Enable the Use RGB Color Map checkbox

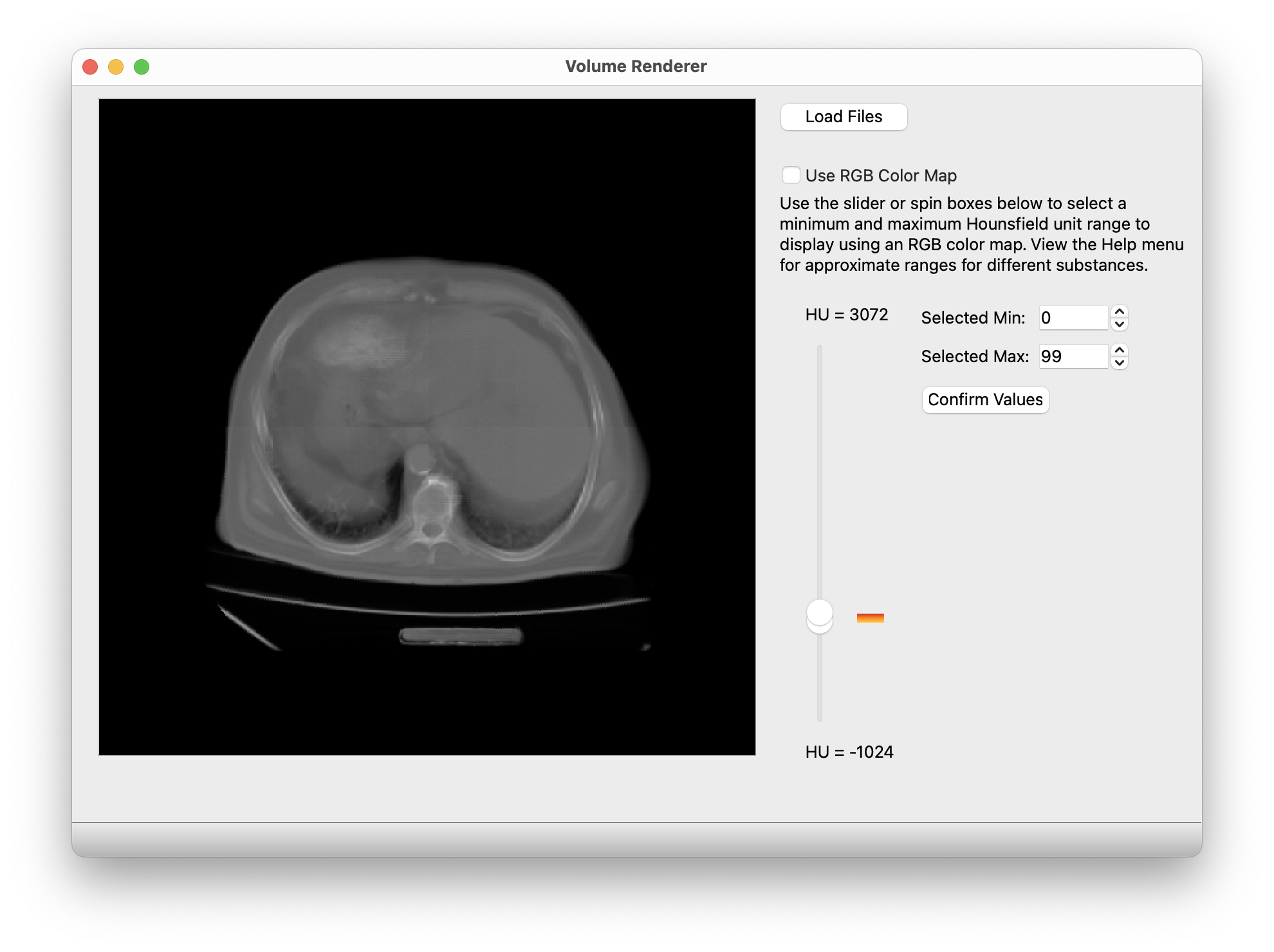pos(791,175)
